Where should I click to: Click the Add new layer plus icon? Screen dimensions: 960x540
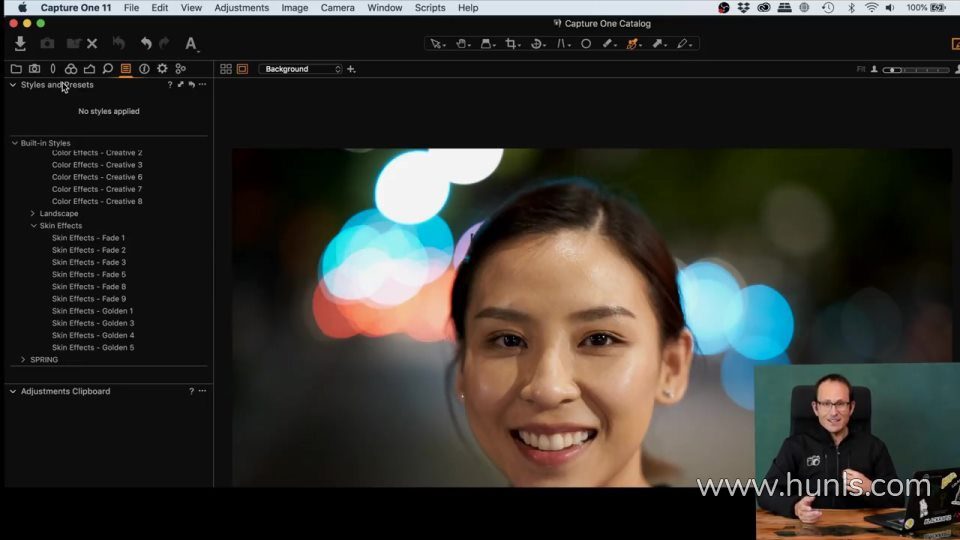tap(351, 69)
